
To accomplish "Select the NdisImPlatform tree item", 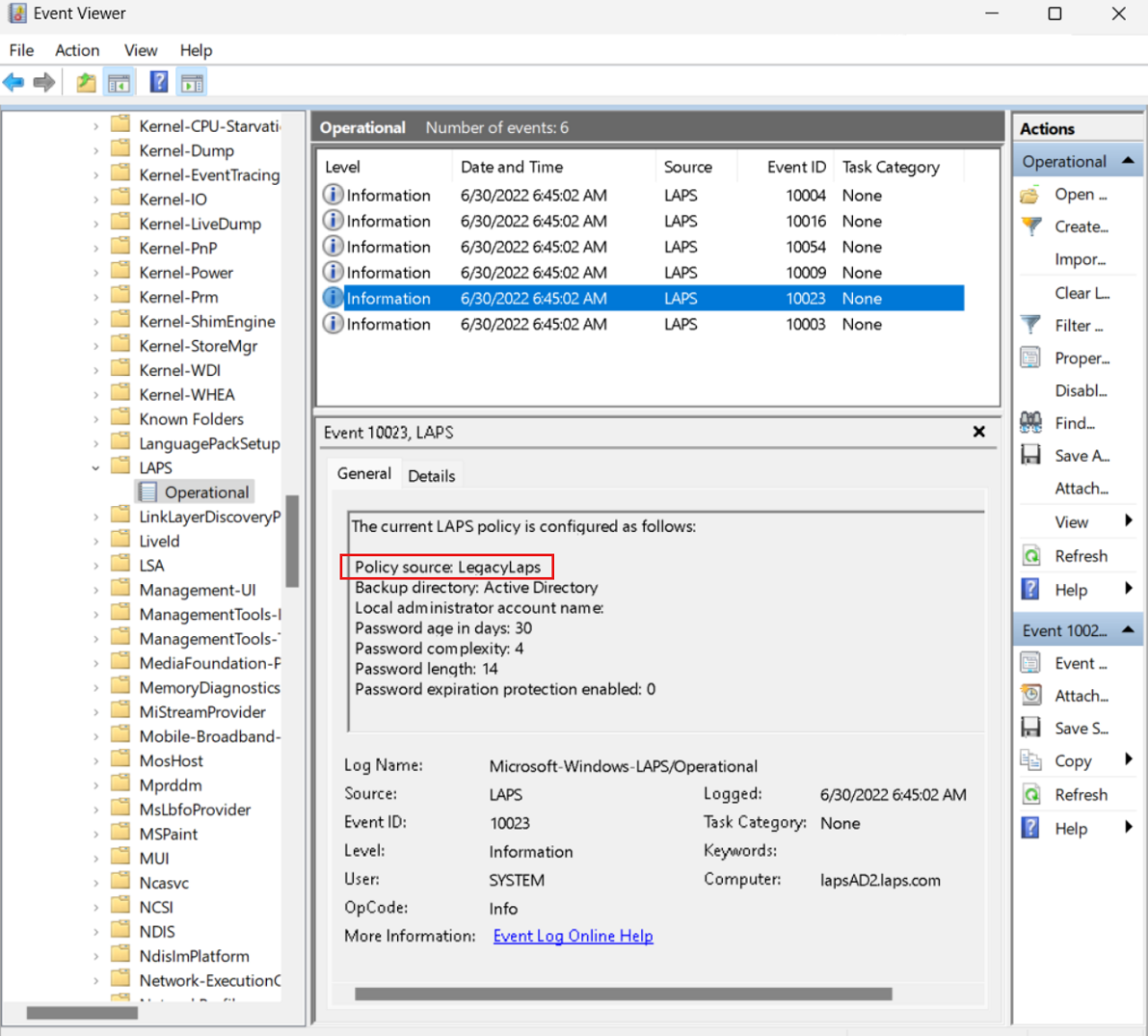I will [x=194, y=956].
